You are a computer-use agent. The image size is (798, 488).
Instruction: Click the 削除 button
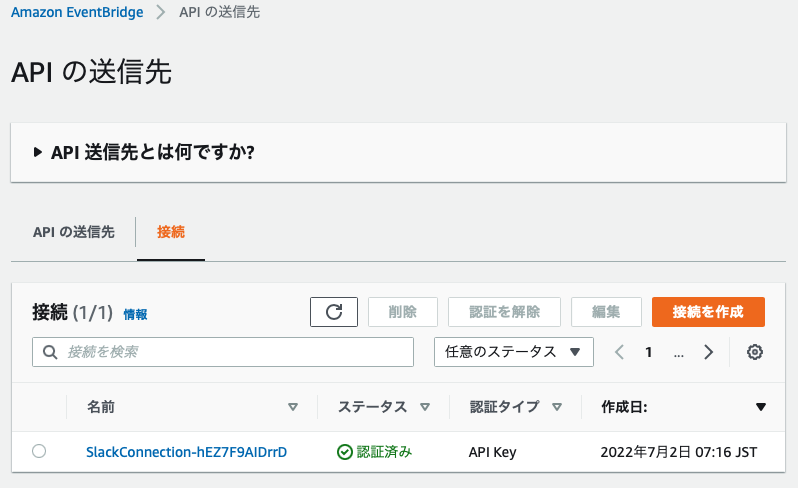(403, 312)
